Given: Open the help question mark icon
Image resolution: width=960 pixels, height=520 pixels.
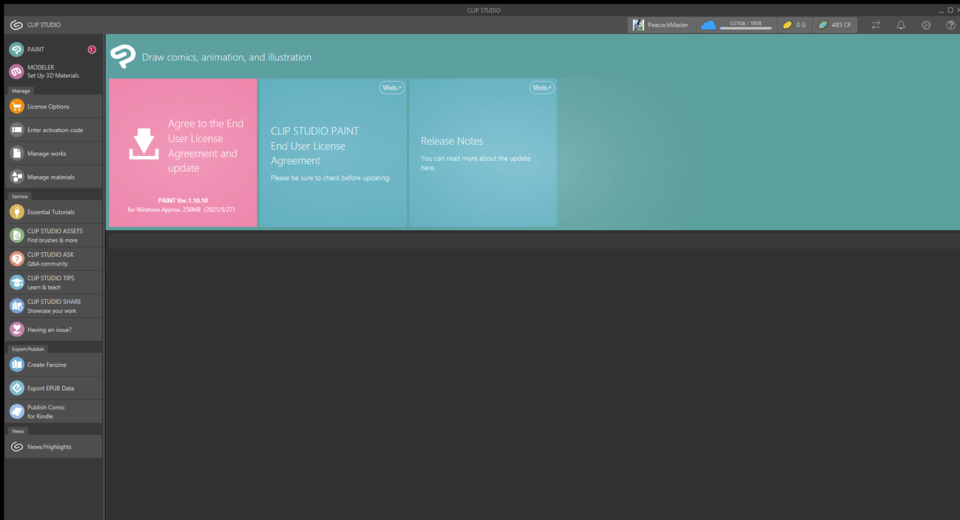Looking at the screenshot, I should [950, 25].
